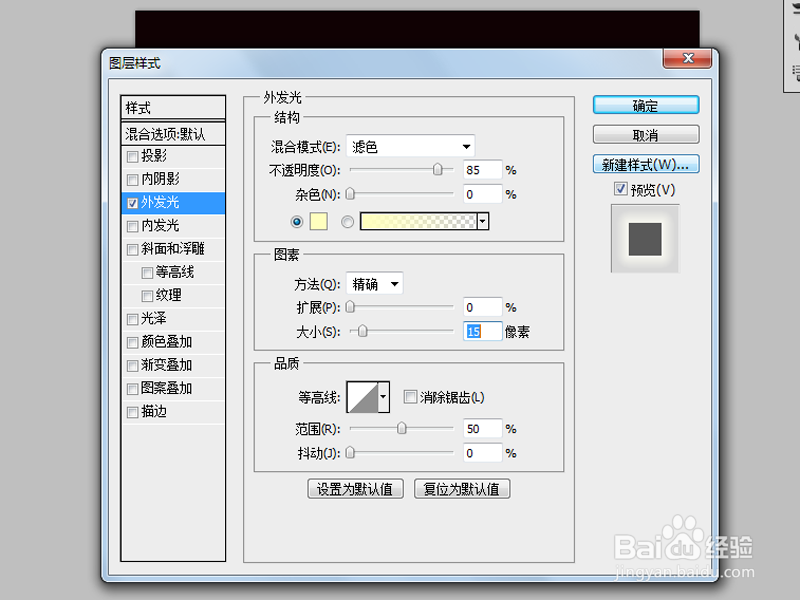The width and height of the screenshot is (800, 600).
Task: Click the yellow-to-transparent gradient bar
Action: pos(418,221)
